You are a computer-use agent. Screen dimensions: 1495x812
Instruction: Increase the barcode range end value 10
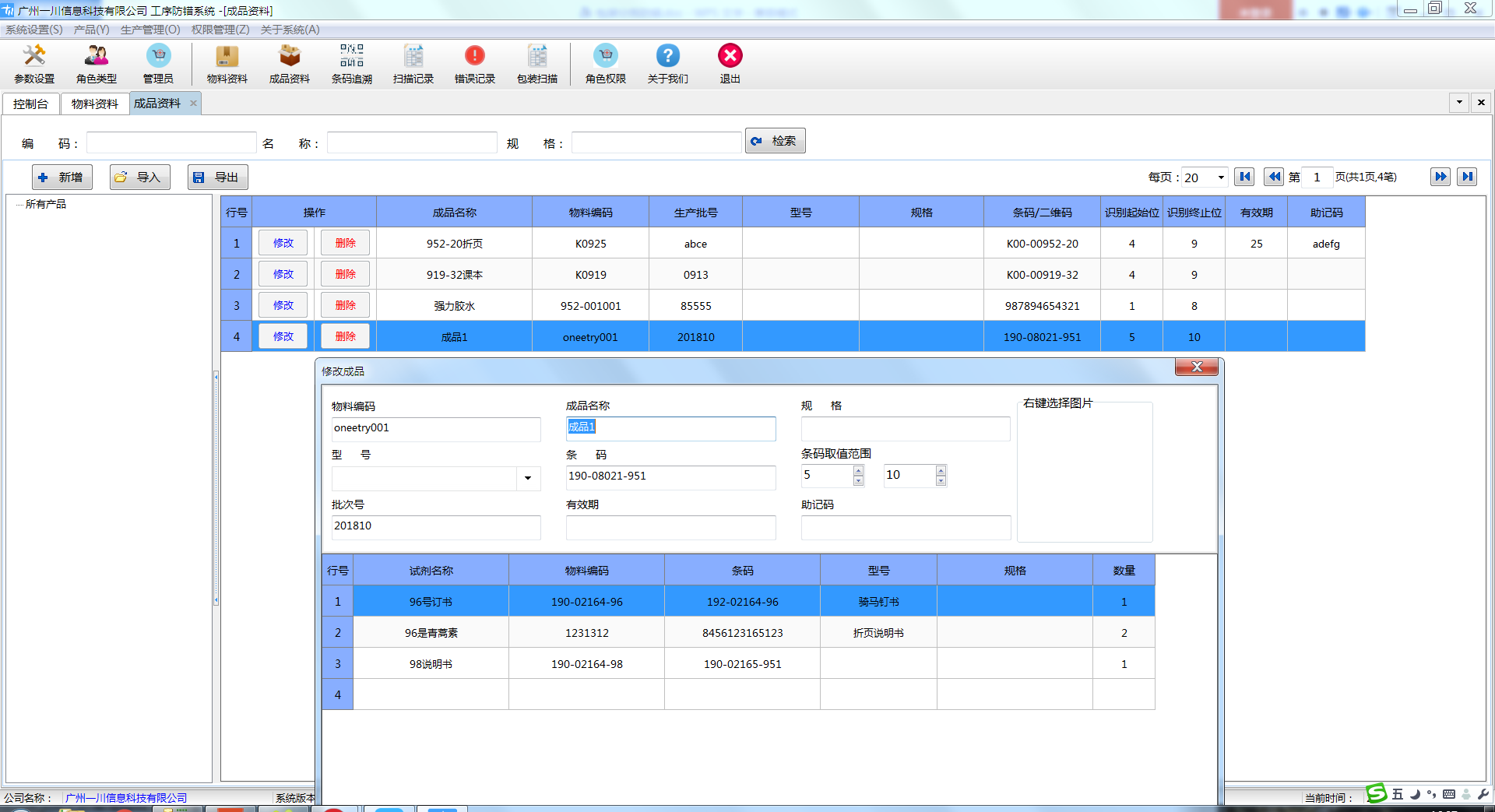(941, 470)
